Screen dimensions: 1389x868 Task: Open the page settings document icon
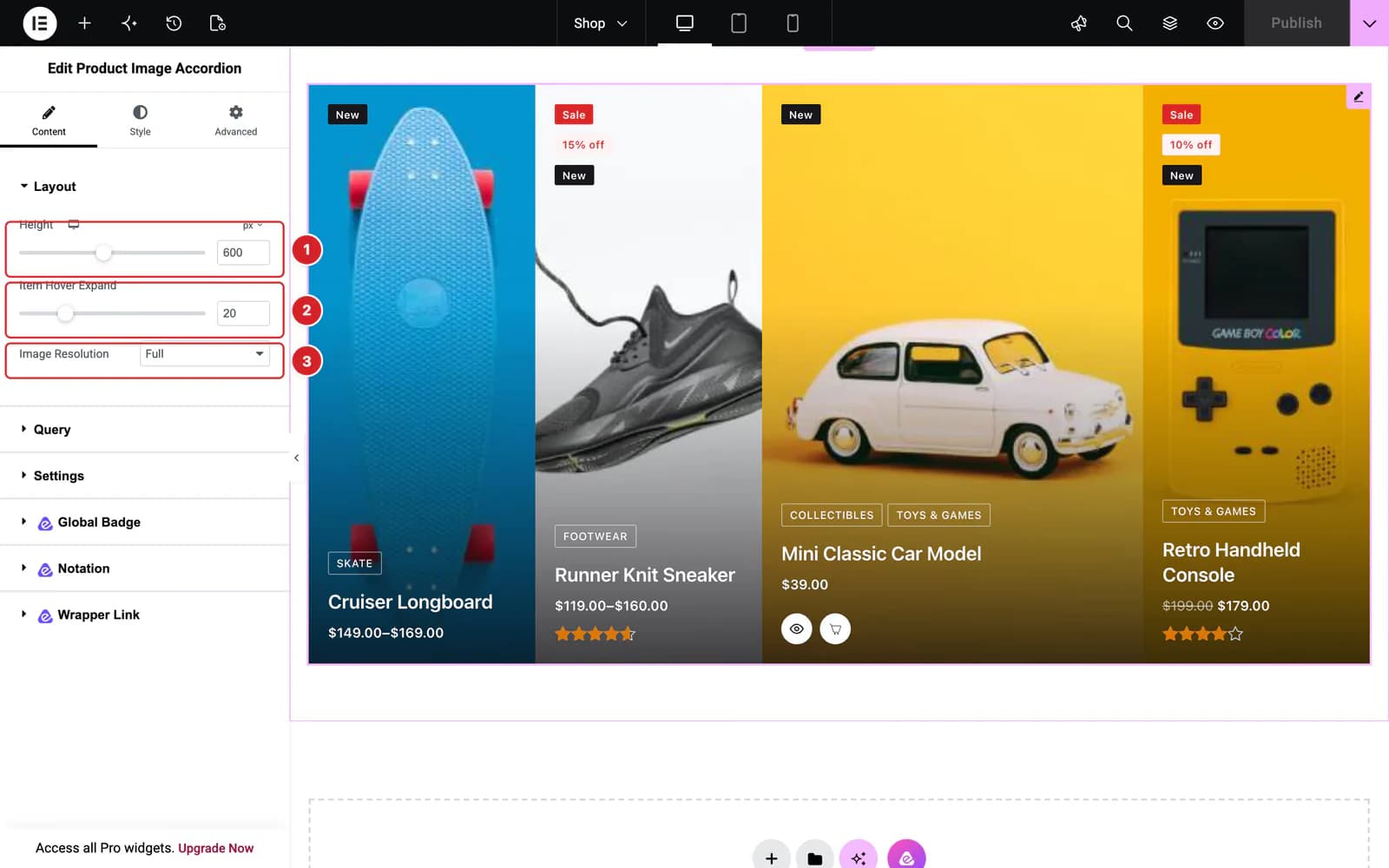[218, 23]
